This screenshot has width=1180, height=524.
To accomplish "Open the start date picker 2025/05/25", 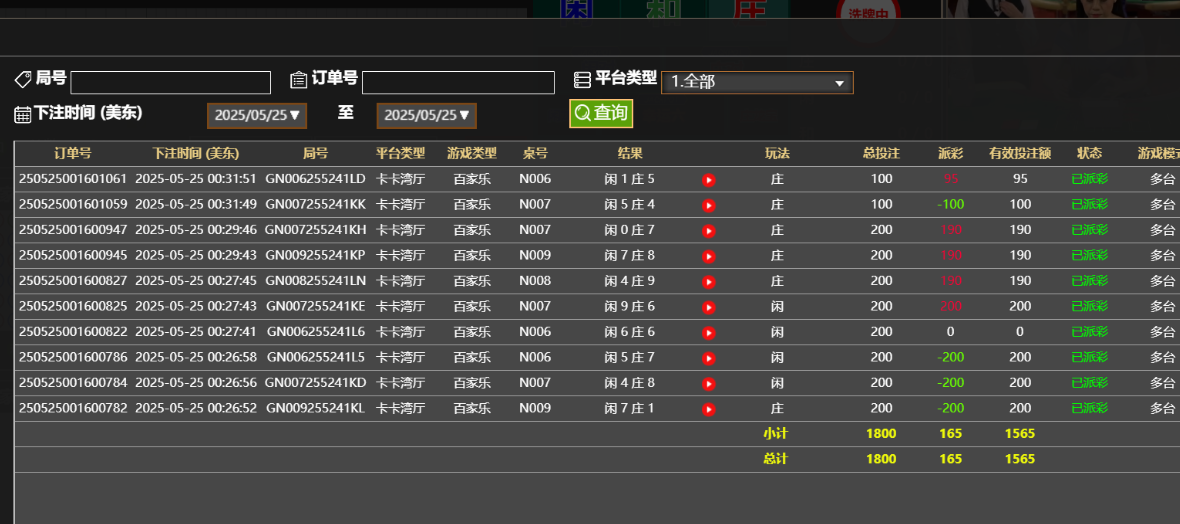I will pos(257,115).
